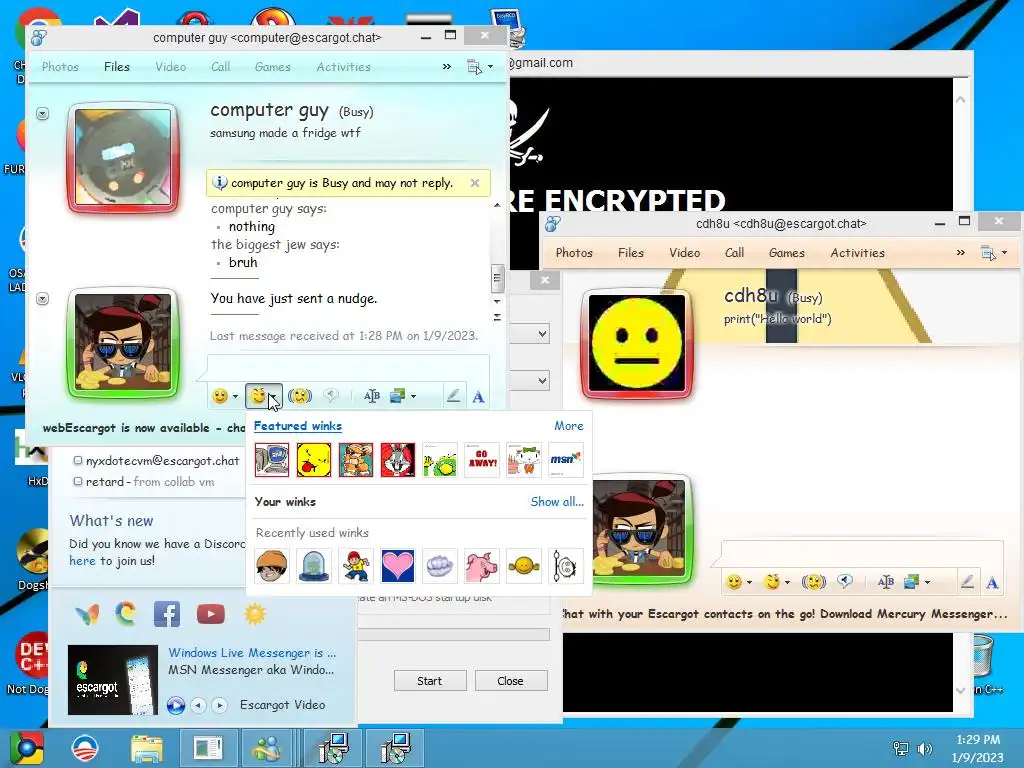Screen dimensions: 1024x768
Task: Send the Bugs Bunny featured wink
Action: [398, 460]
